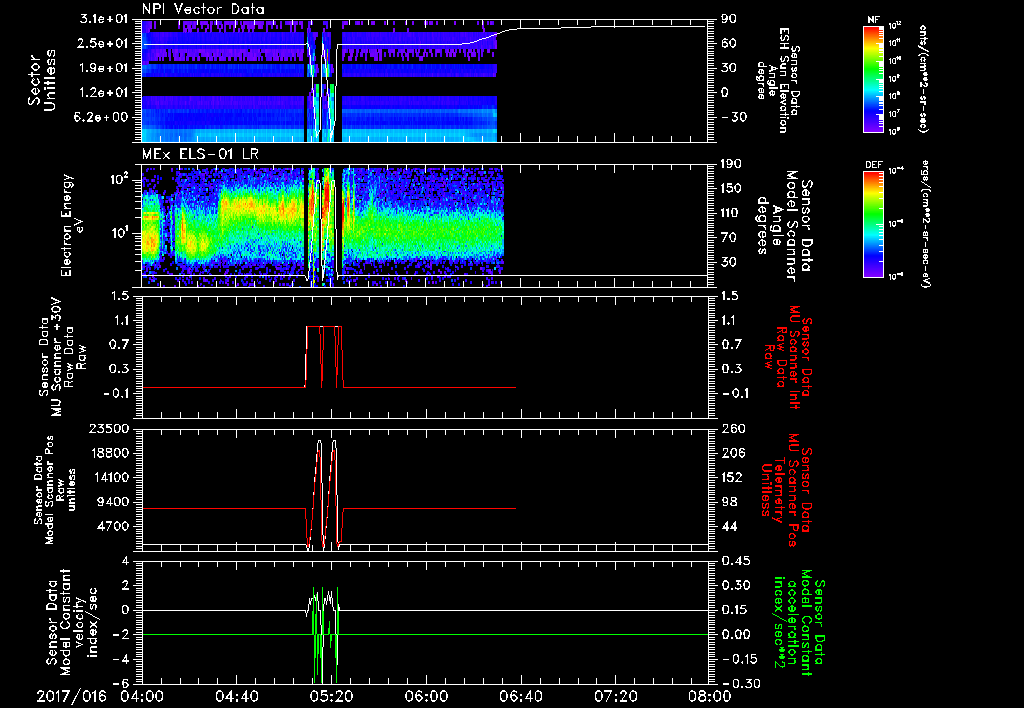1024x708 pixels.
Task: Click the '06:00' time axis label
Action: (426, 696)
